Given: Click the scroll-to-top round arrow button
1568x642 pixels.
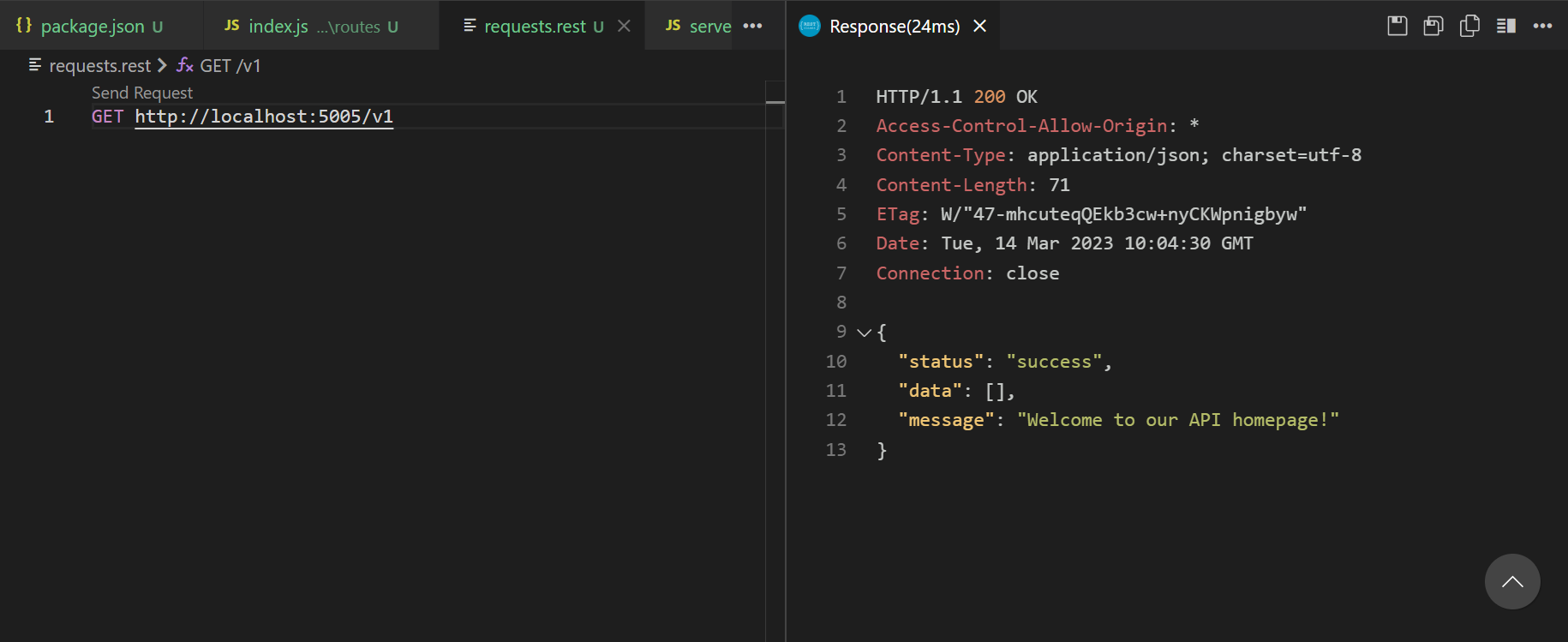Looking at the screenshot, I should pos(1512,581).
